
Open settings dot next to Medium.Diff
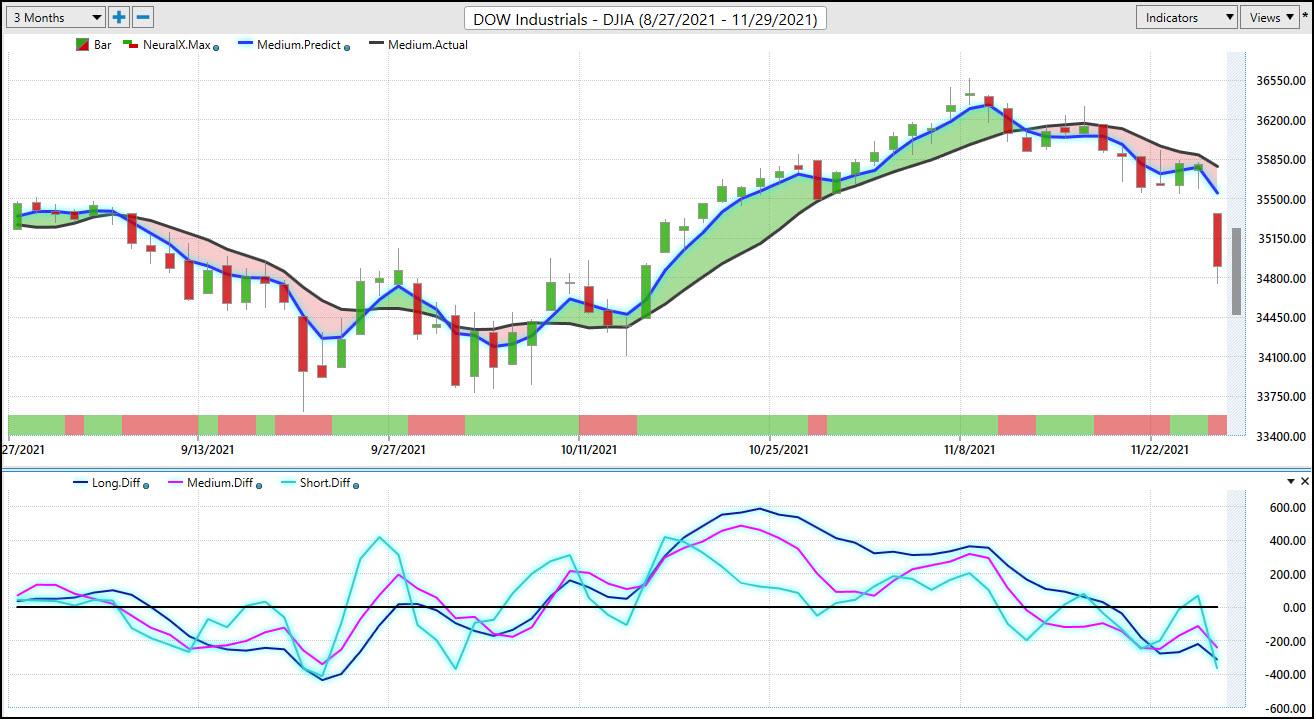pyautogui.click(x=259, y=486)
